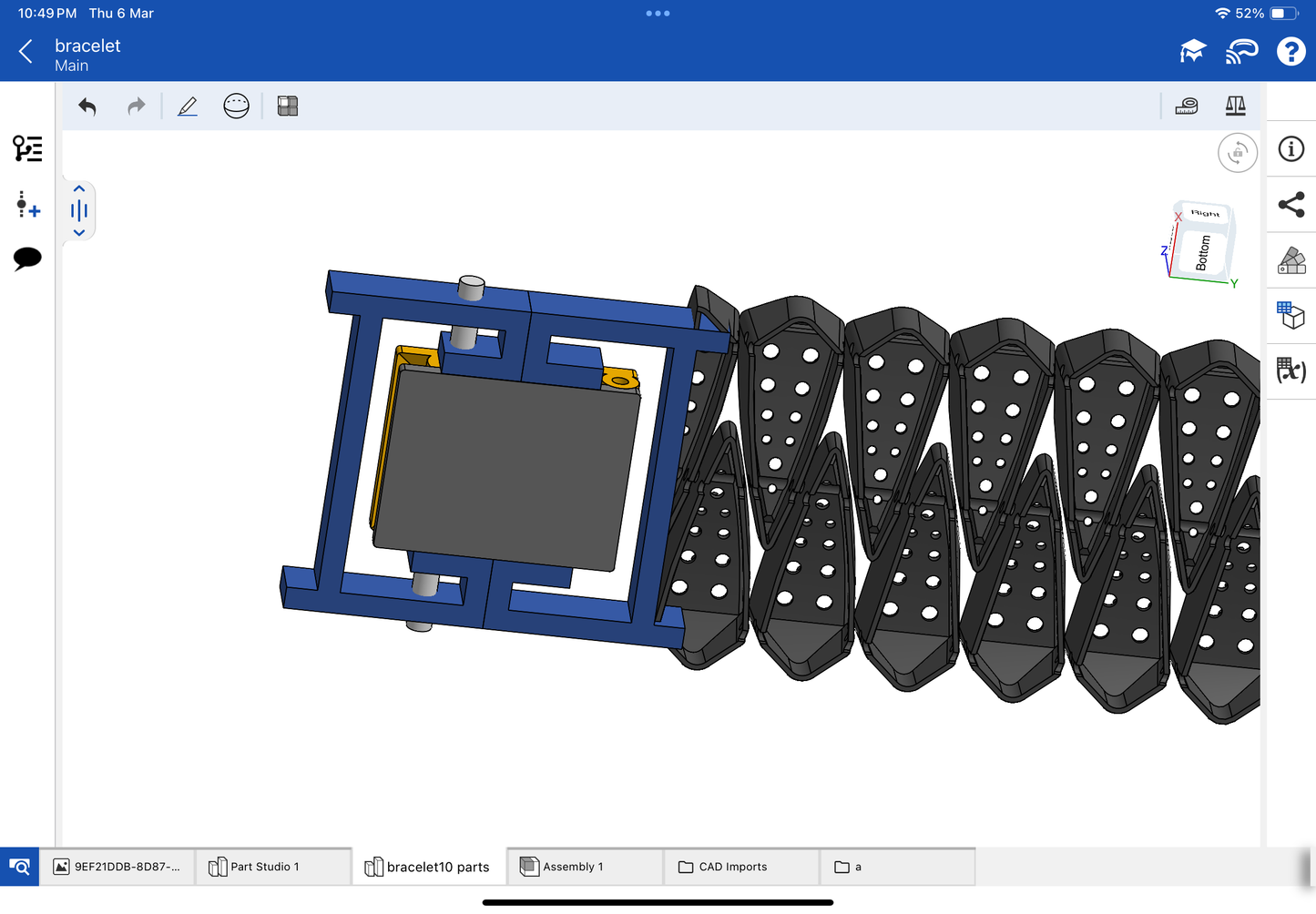Open the Help question mark button
This screenshot has width=1316, height=914.
[x=1290, y=52]
